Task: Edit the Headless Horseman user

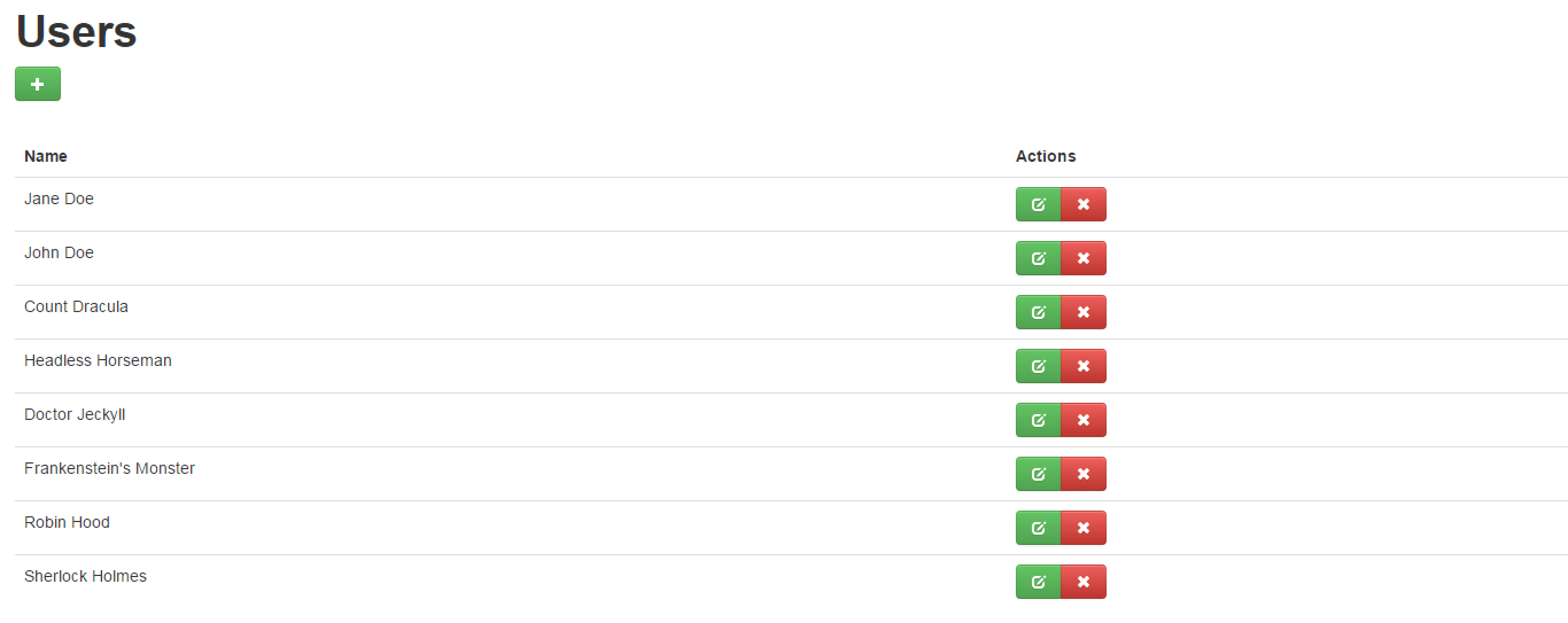Action: 1038,366
